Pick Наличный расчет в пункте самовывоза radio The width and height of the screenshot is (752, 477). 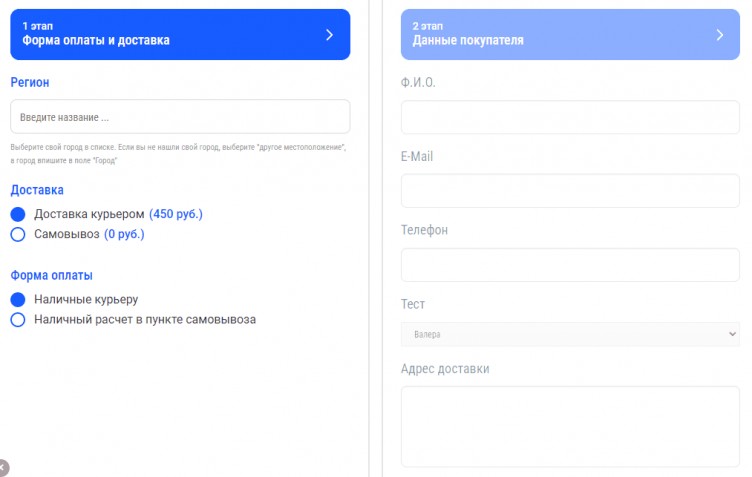click(x=18, y=320)
